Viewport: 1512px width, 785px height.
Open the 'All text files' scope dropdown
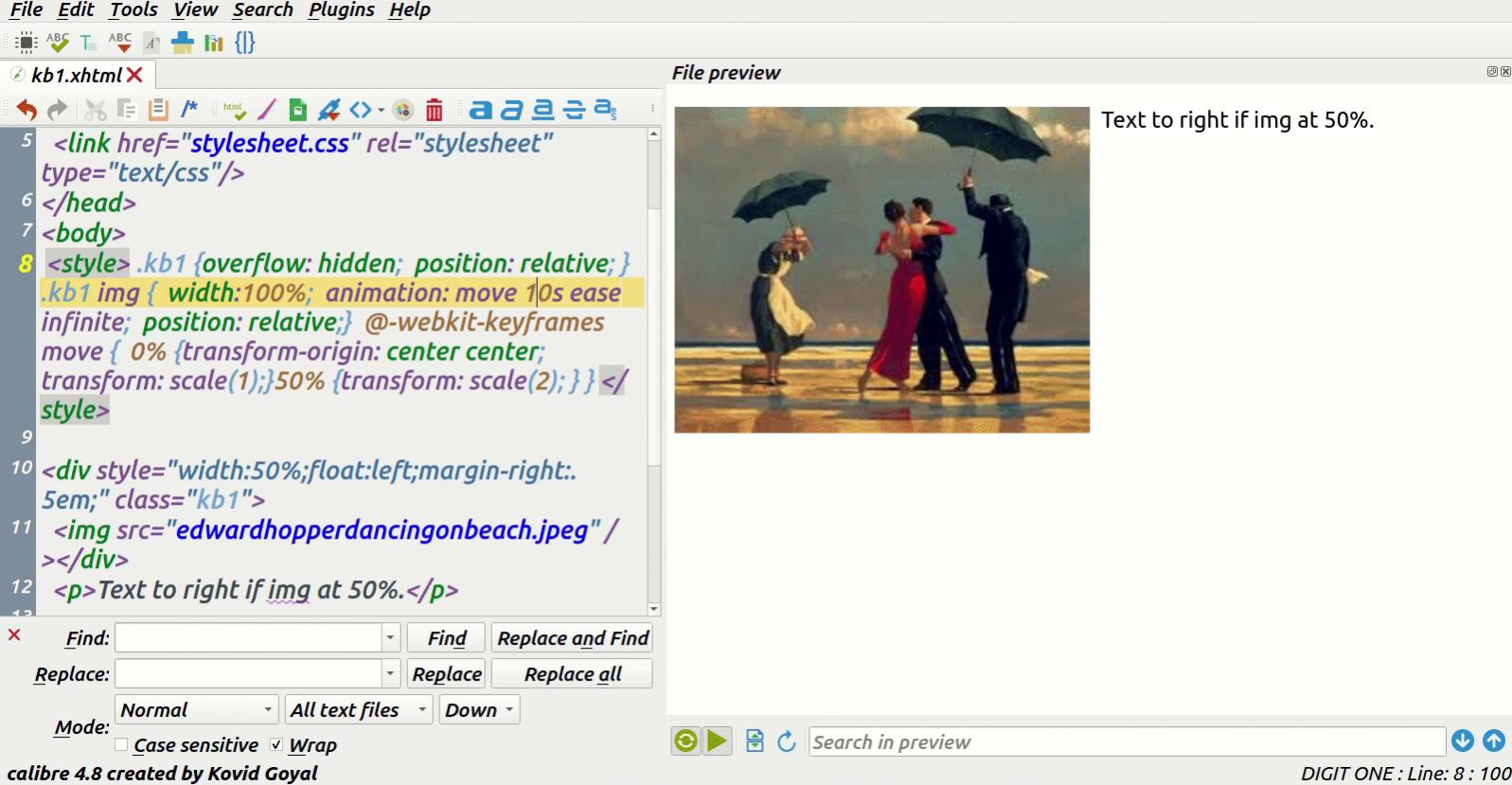coord(359,710)
